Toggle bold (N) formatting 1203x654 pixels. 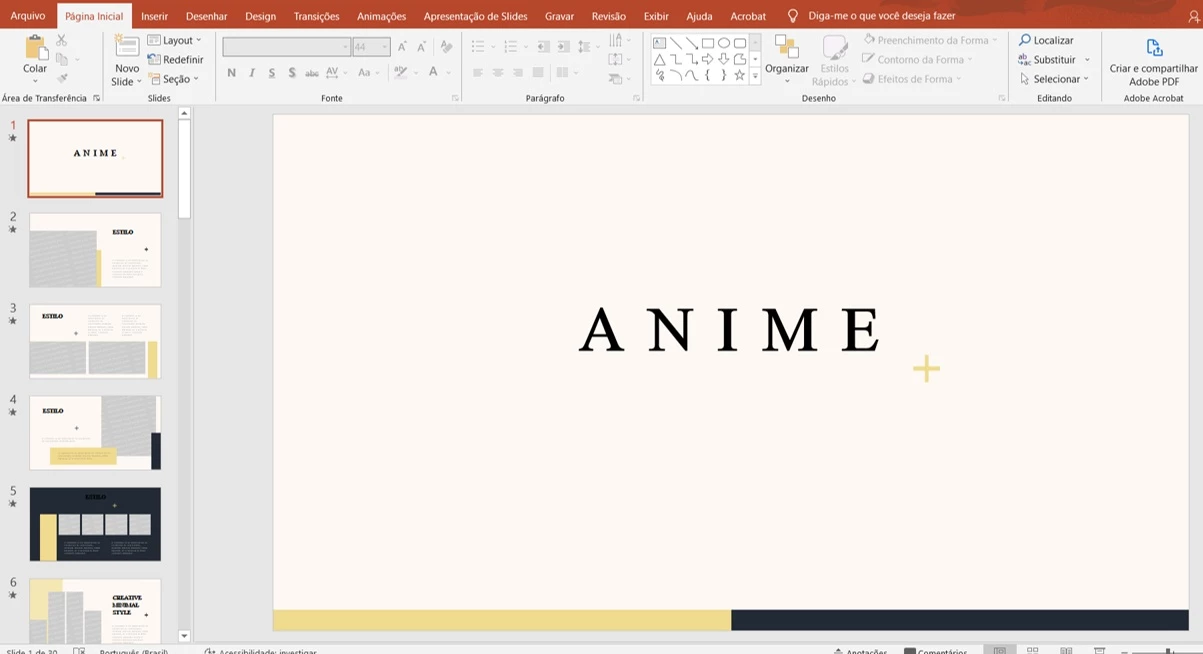click(232, 72)
